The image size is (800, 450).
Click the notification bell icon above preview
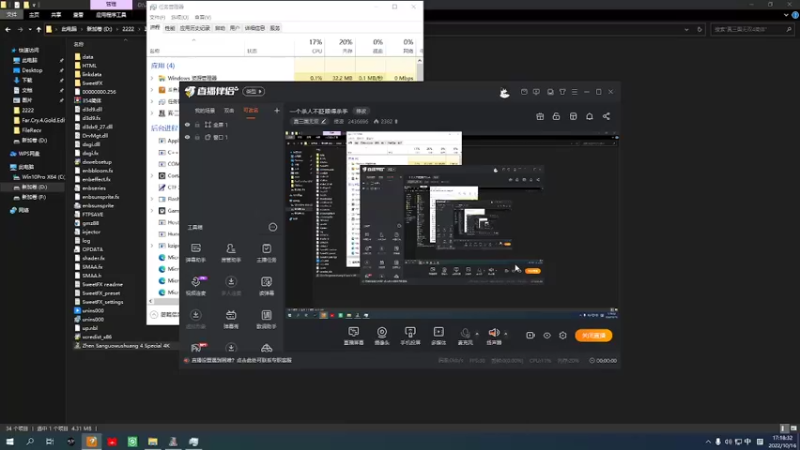589,116
